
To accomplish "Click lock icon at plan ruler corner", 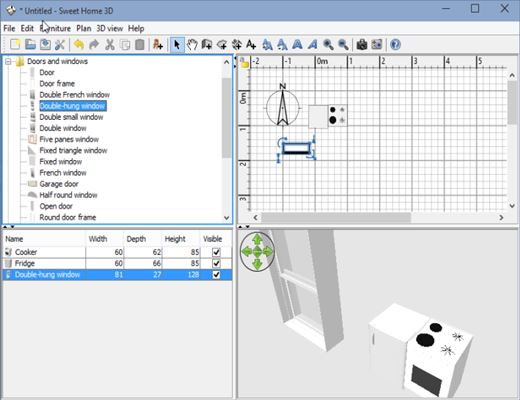I will click(244, 63).
